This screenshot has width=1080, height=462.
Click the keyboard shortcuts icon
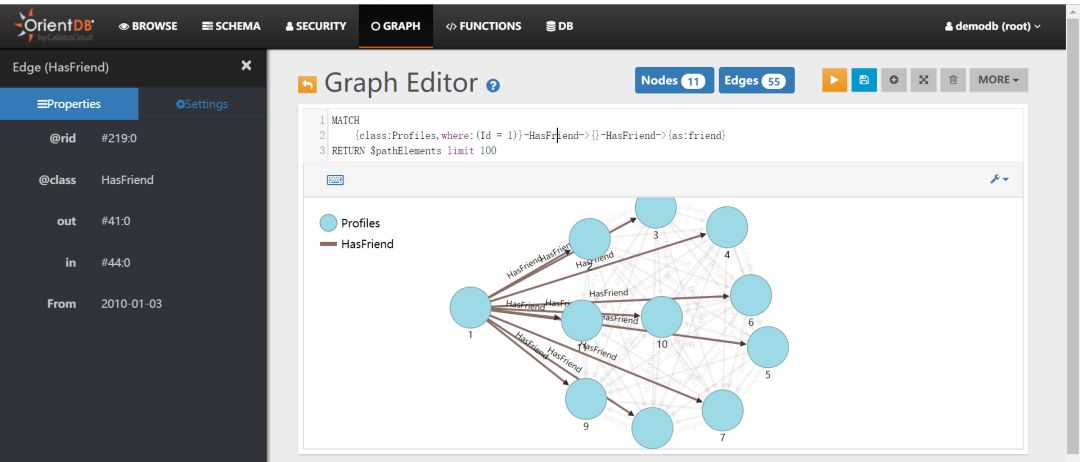tap(335, 180)
